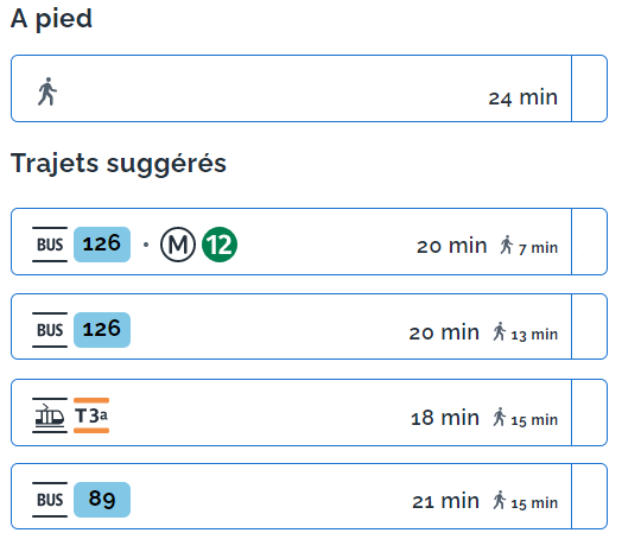Click the blue 89 bus line badge
Screen dimensions: 622x552
pos(101,499)
